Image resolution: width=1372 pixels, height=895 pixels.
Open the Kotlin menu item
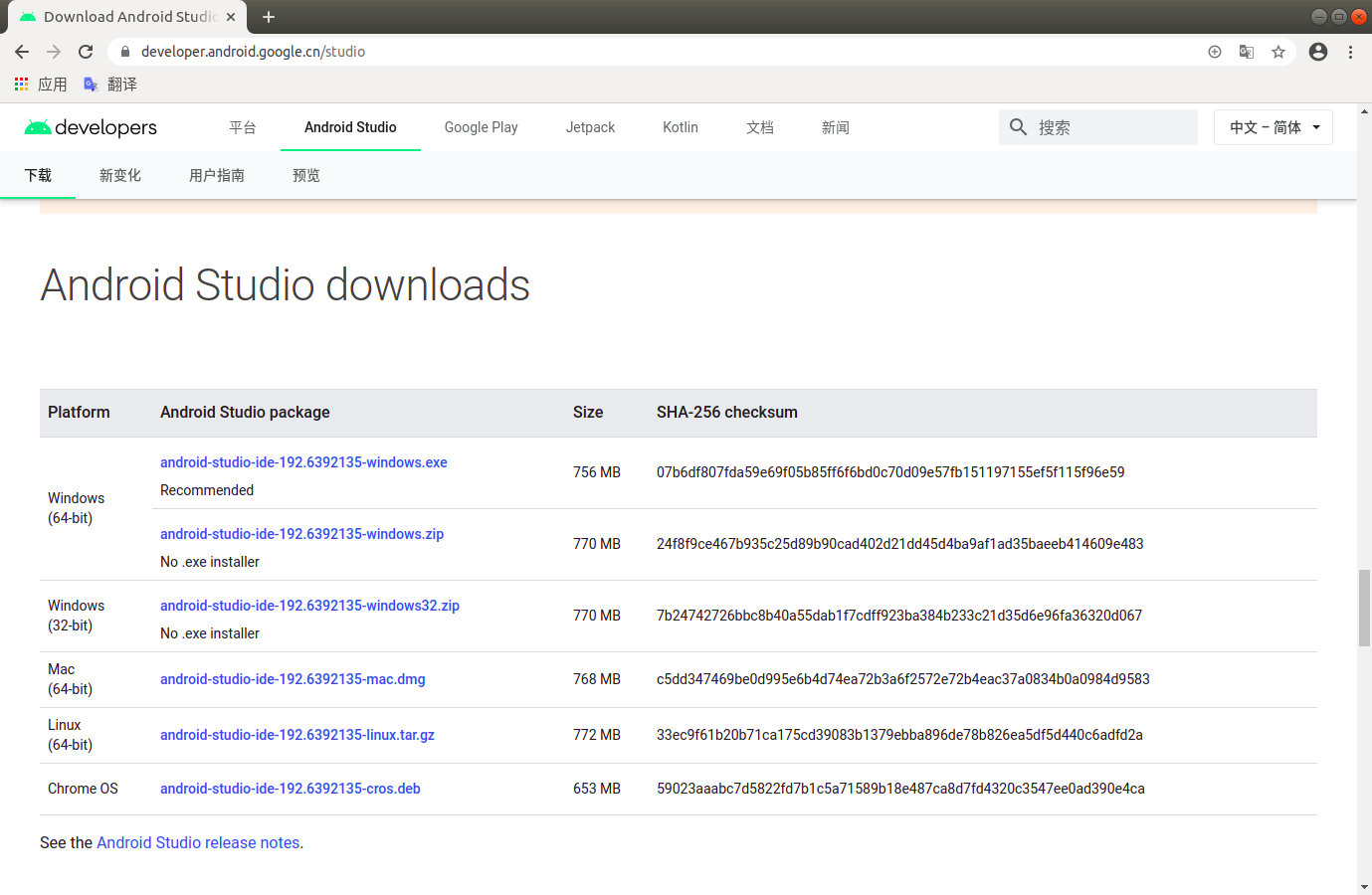coord(680,127)
